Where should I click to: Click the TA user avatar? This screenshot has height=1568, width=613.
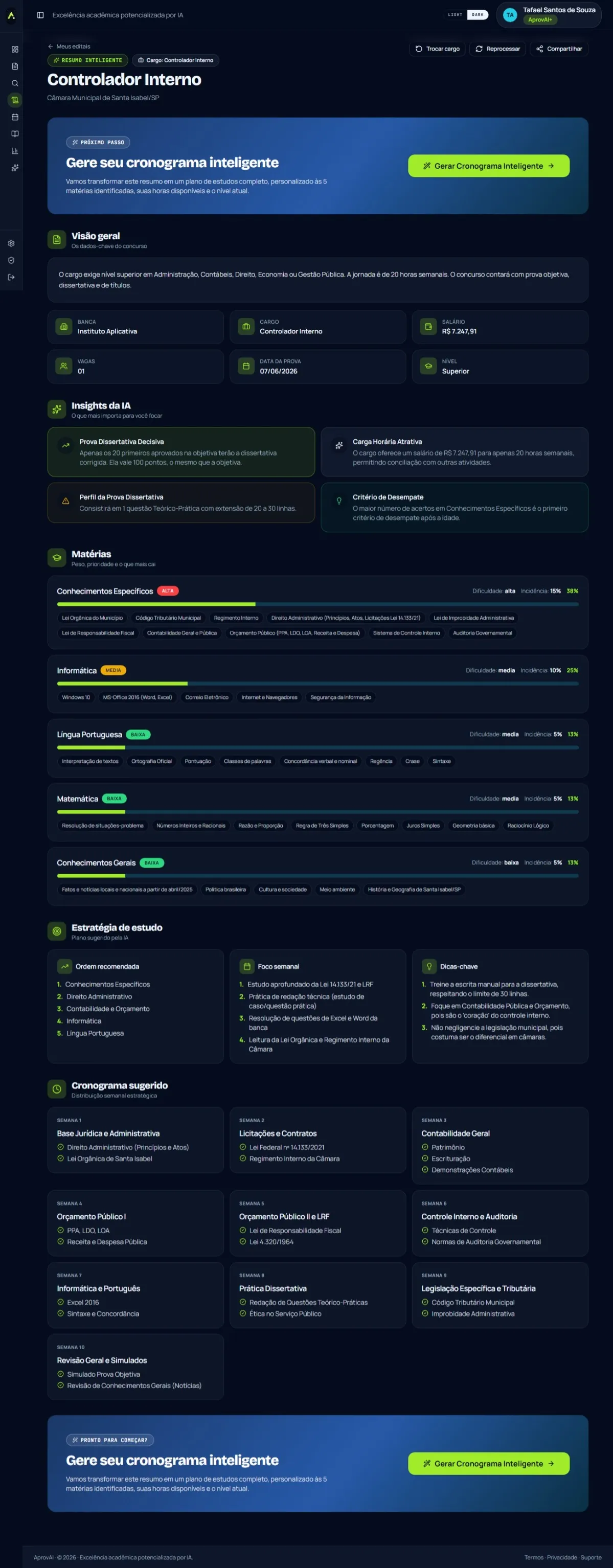tap(510, 15)
